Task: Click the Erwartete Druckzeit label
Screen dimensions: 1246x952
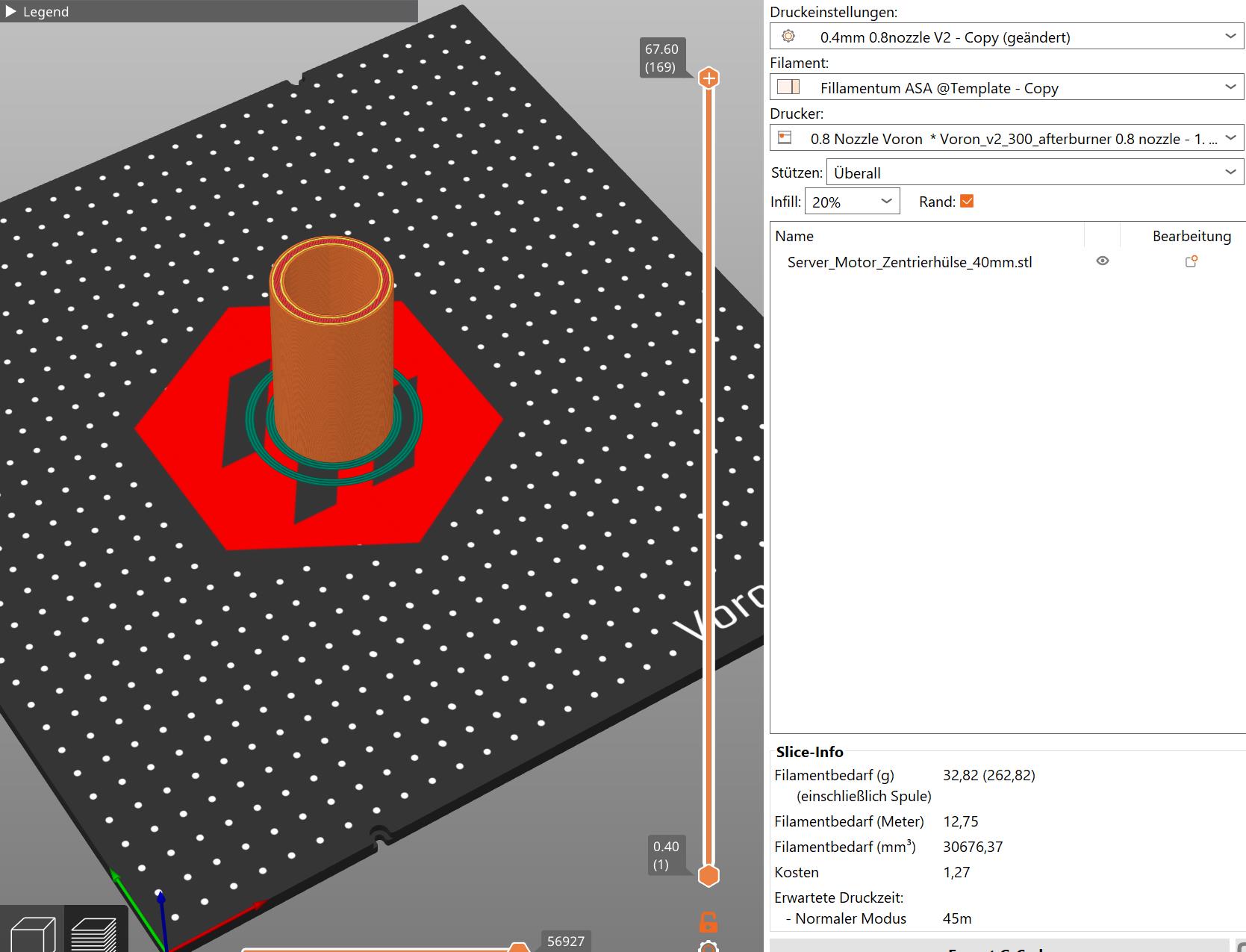Action: point(839,897)
